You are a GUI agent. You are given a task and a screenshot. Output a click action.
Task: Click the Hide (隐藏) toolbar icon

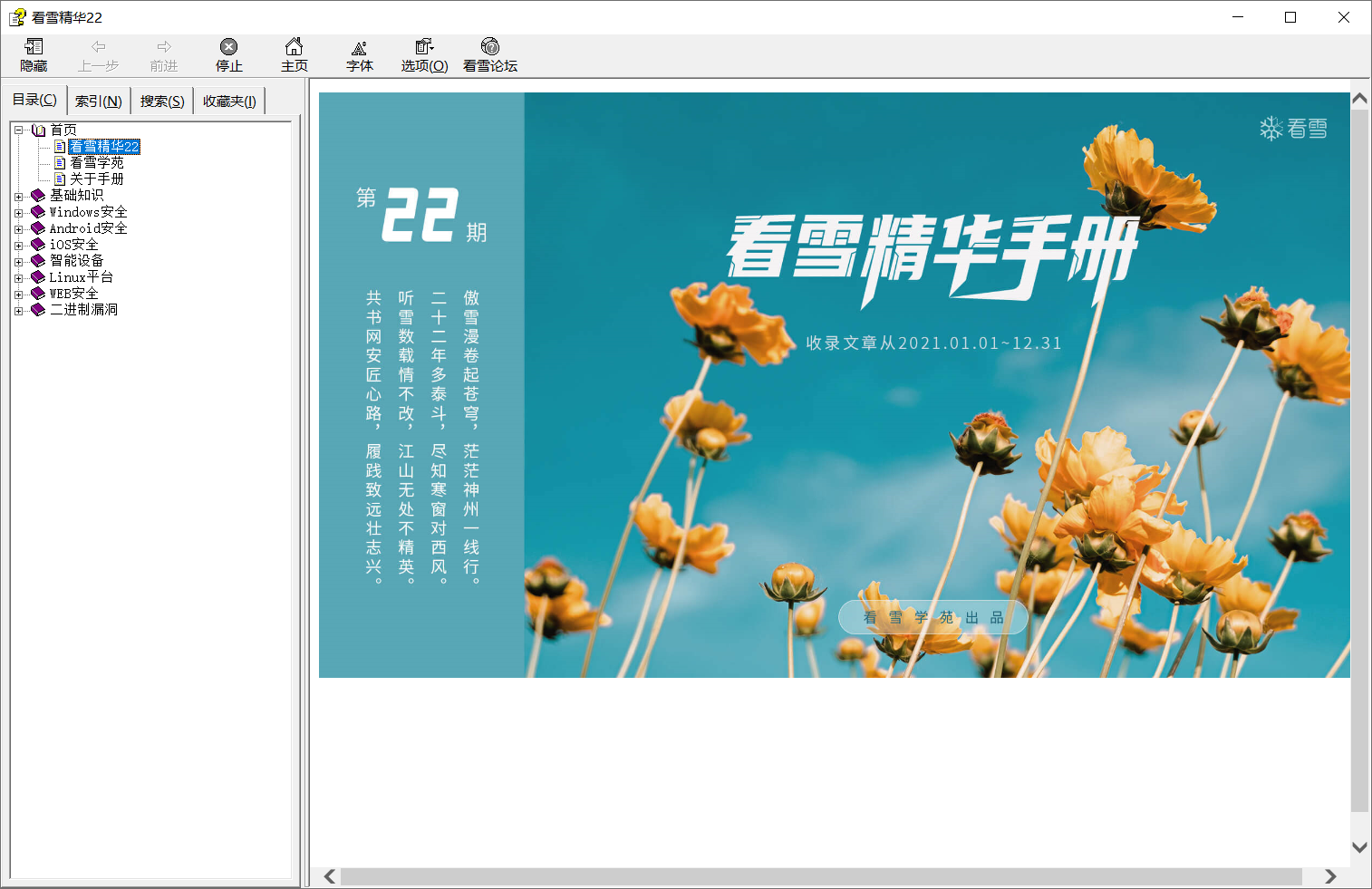pyautogui.click(x=34, y=47)
